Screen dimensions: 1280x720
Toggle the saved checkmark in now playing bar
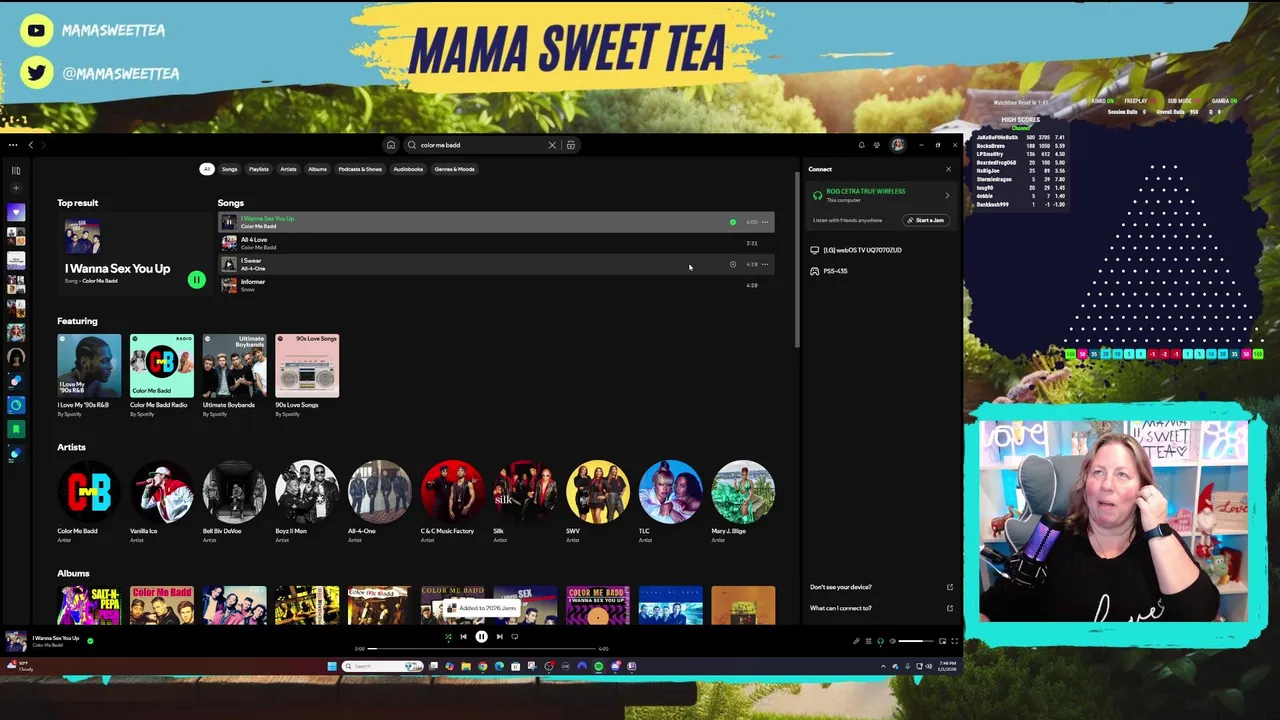pos(90,641)
